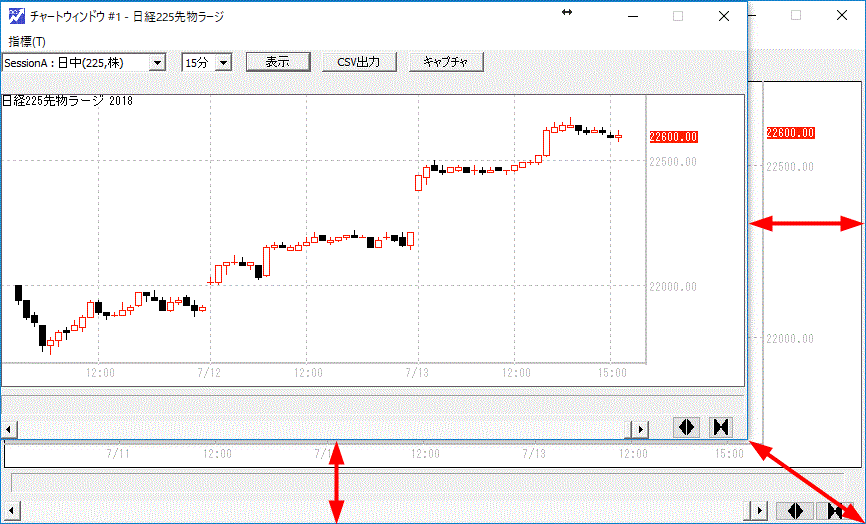Click back window's scrollbar right arrow
This screenshot has height=524, width=866.
point(760,511)
